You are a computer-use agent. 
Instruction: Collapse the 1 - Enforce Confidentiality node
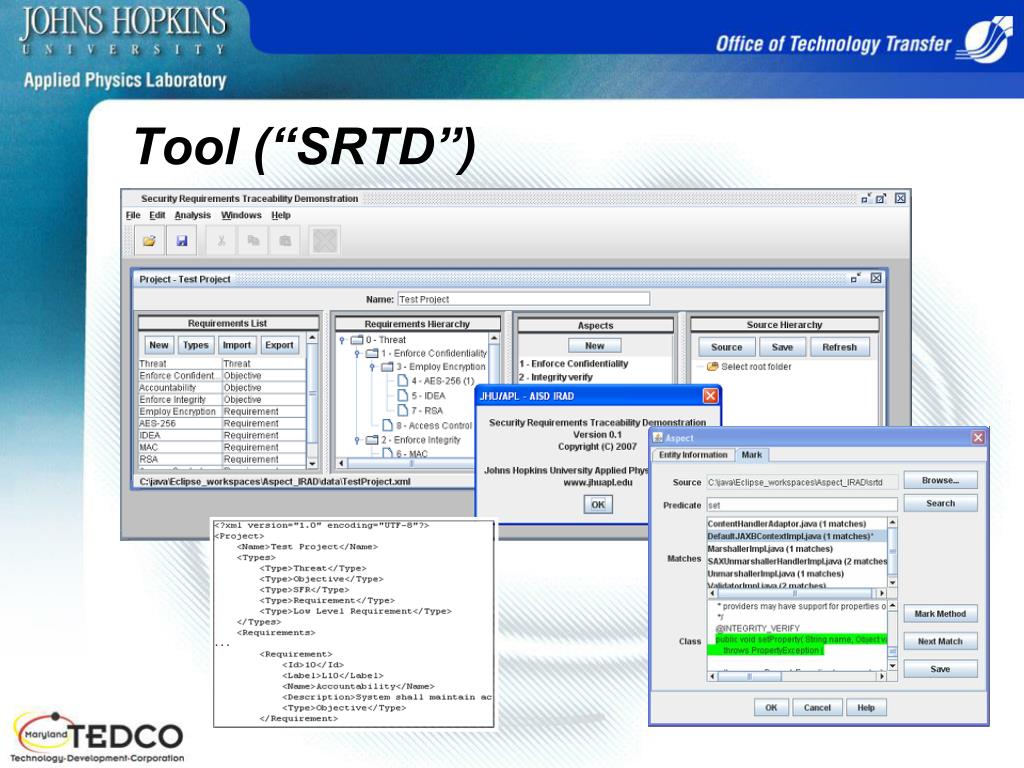(357, 353)
